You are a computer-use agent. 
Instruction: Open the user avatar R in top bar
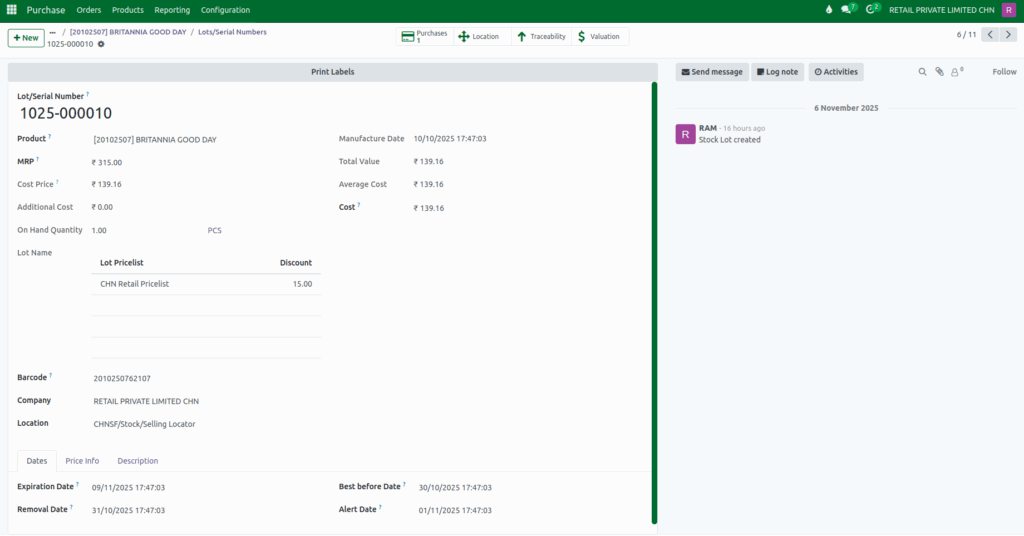click(1008, 10)
